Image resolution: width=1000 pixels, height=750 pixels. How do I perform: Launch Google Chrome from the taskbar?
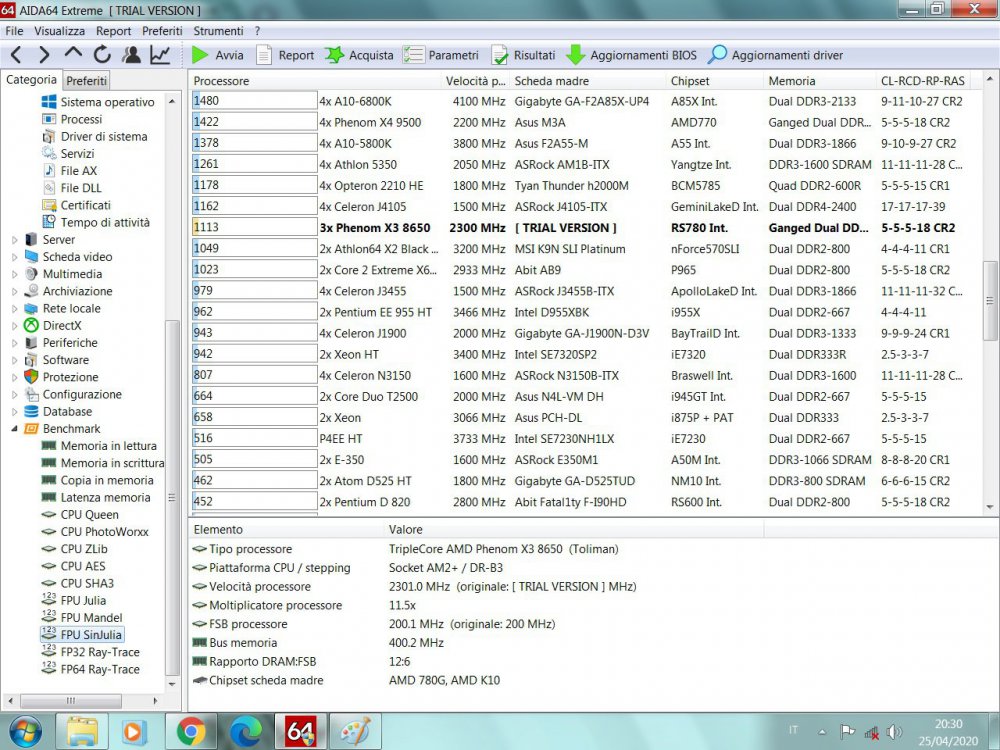[x=191, y=731]
